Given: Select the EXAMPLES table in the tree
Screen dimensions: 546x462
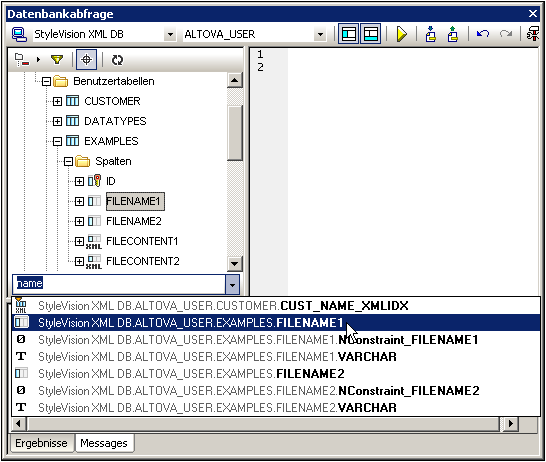Looking at the screenshot, I should (111, 141).
